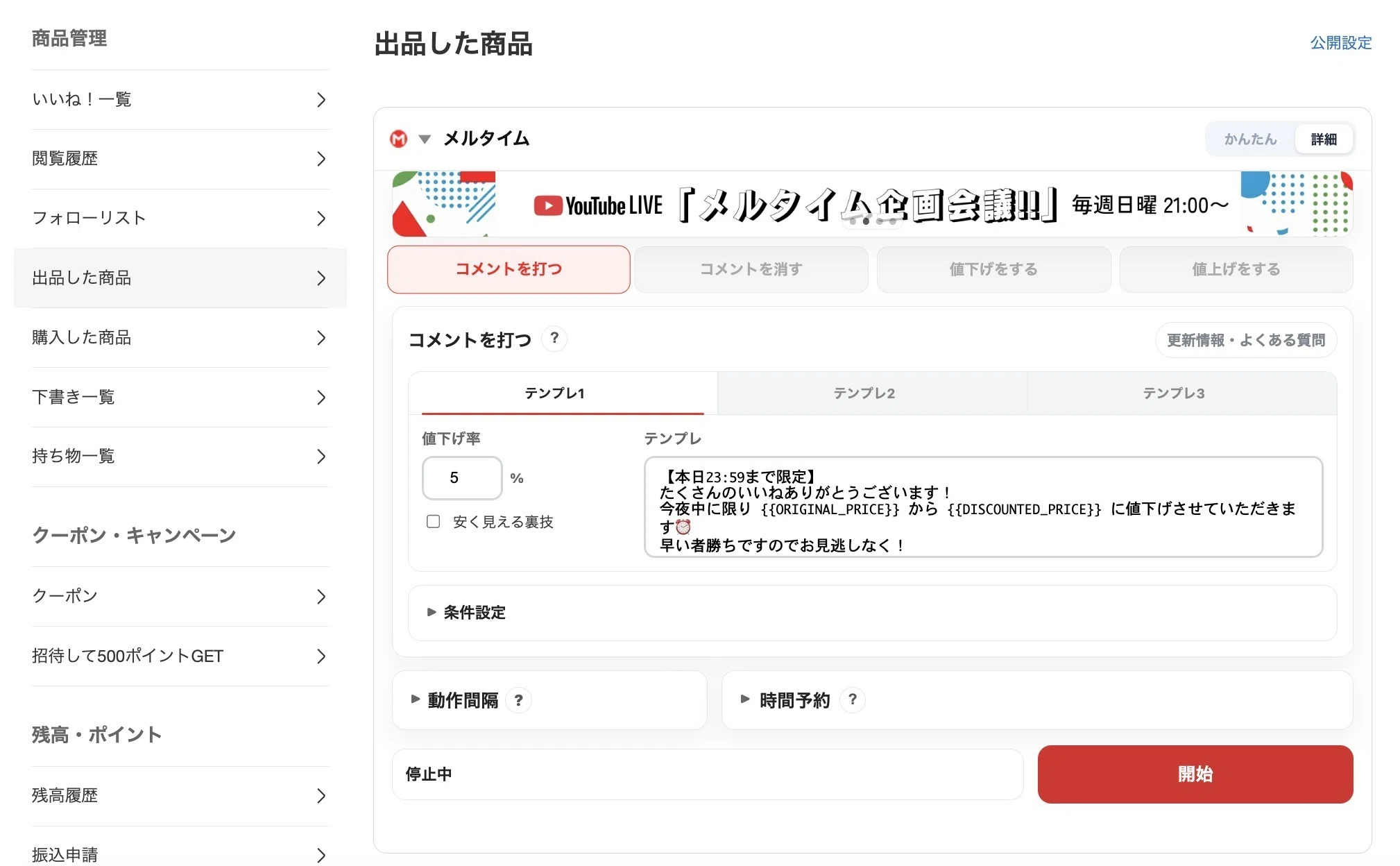Open 購入した商品 in sidebar

pos(180,338)
